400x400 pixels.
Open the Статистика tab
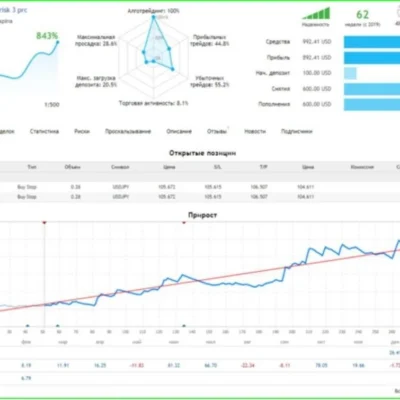pyautogui.click(x=44, y=131)
